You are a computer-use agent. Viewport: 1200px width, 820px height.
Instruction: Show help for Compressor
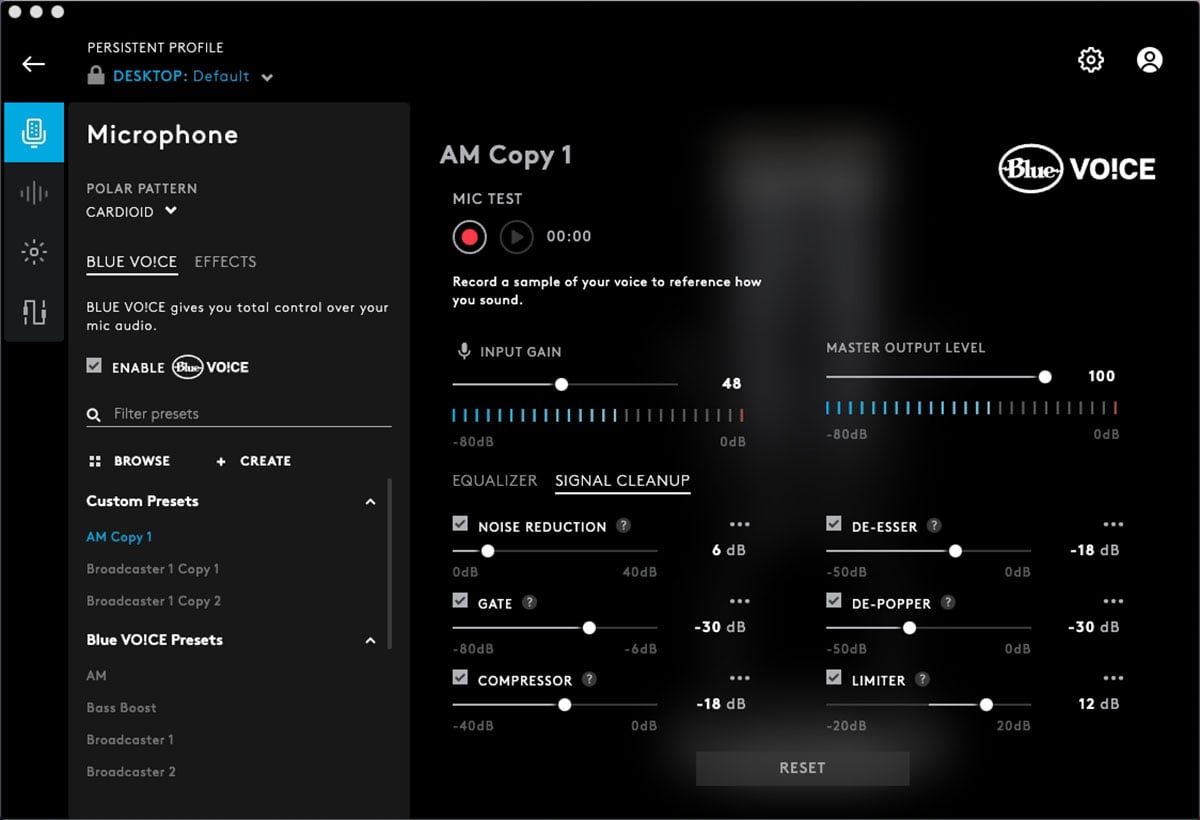589,680
